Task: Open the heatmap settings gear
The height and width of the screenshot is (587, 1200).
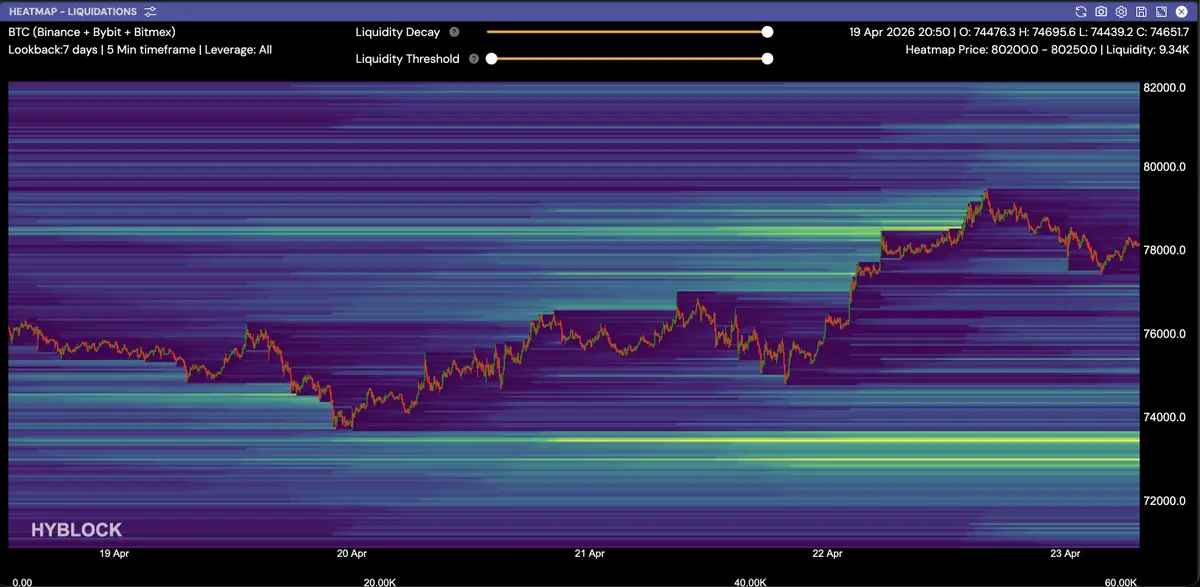Action: point(1121,11)
